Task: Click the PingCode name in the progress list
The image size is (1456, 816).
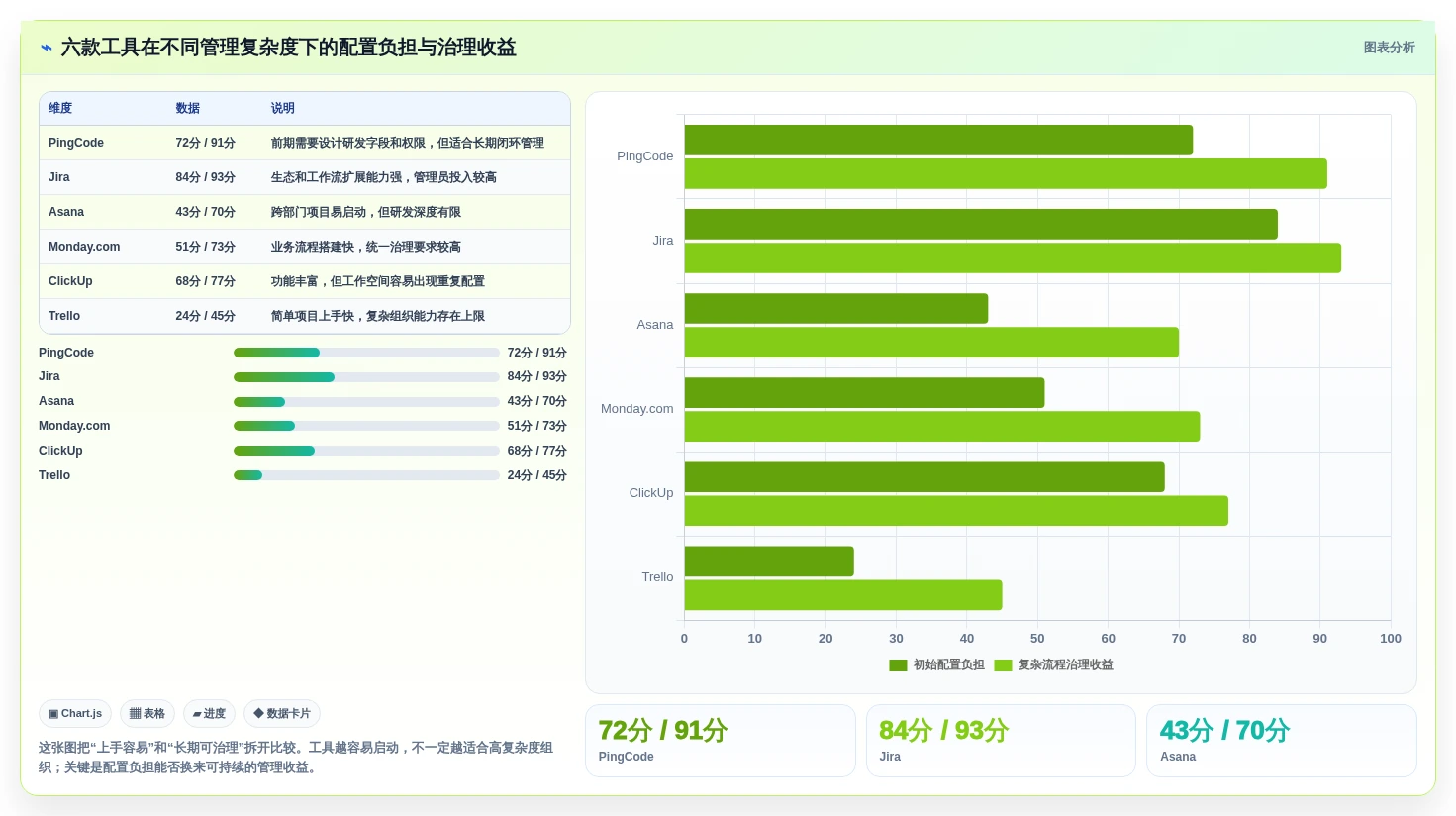Action: [66, 353]
